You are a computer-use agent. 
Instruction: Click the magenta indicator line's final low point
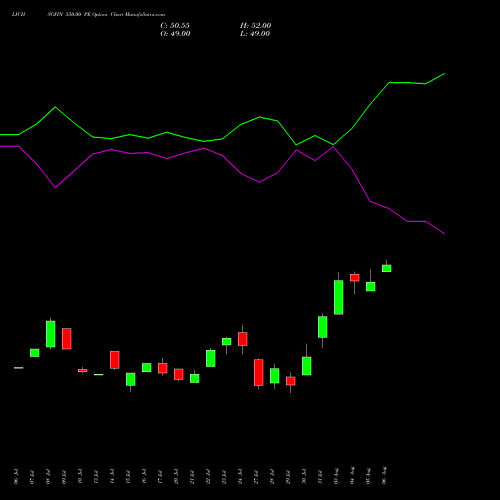(x=444, y=234)
